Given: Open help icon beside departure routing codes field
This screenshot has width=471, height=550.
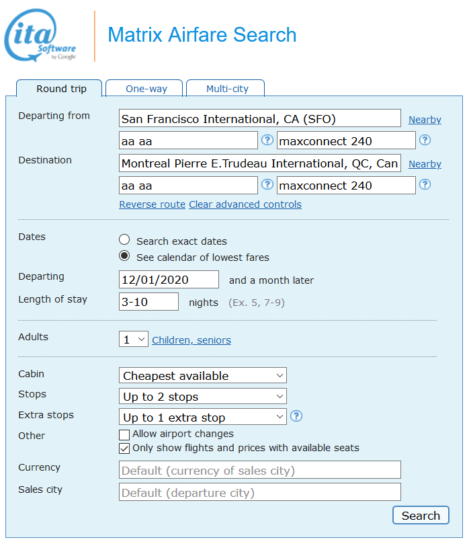Looking at the screenshot, I should pyautogui.click(x=267, y=140).
